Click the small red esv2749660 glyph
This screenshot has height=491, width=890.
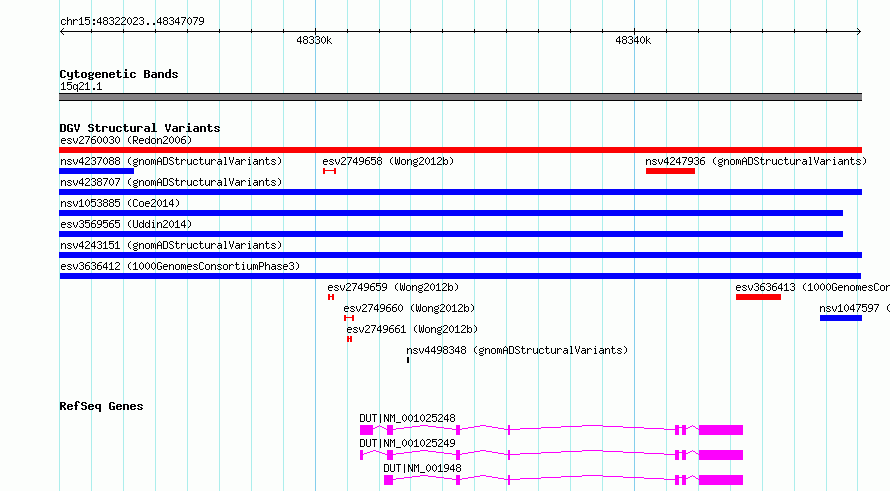(349, 318)
